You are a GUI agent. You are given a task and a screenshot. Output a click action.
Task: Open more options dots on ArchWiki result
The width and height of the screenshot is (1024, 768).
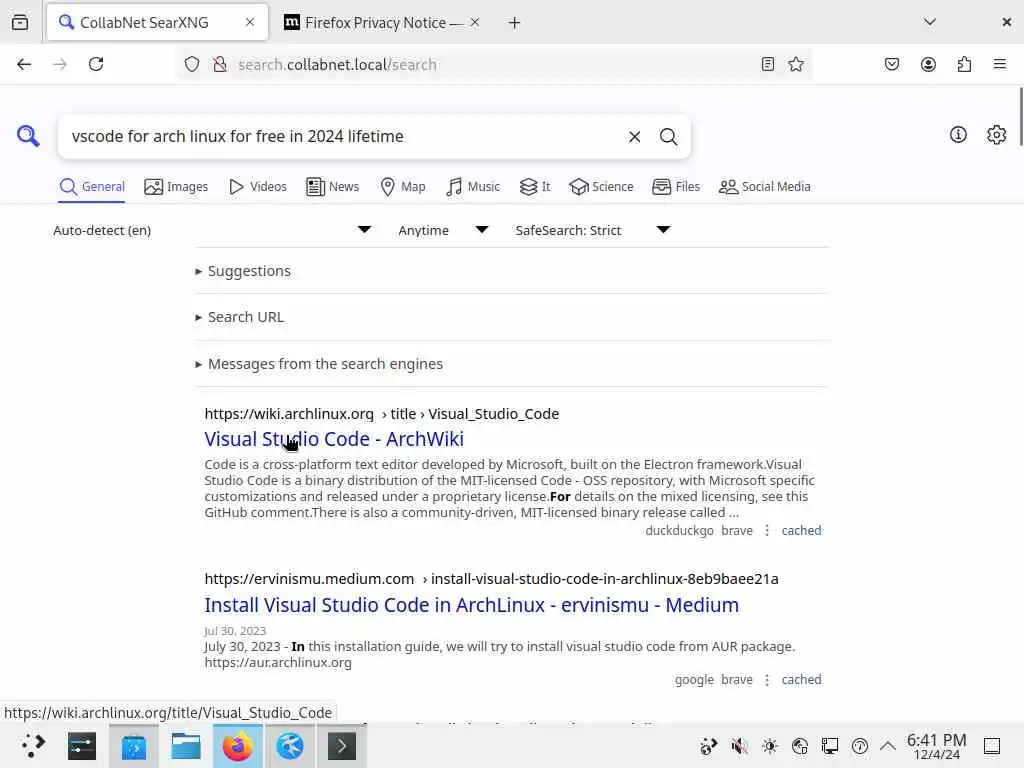(x=767, y=530)
